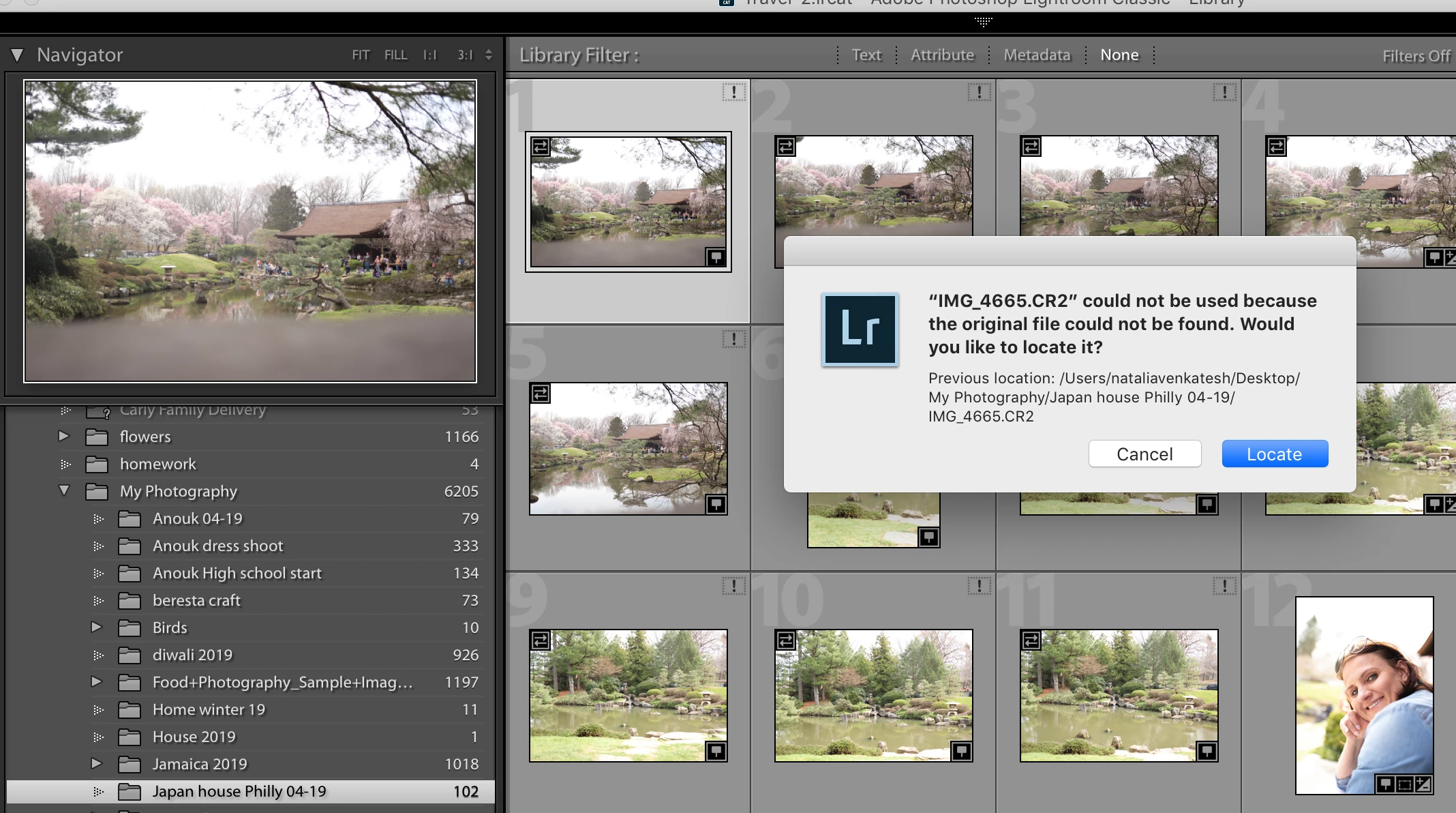Select the Attribute filter tab

pyautogui.click(x=942, y=55)
